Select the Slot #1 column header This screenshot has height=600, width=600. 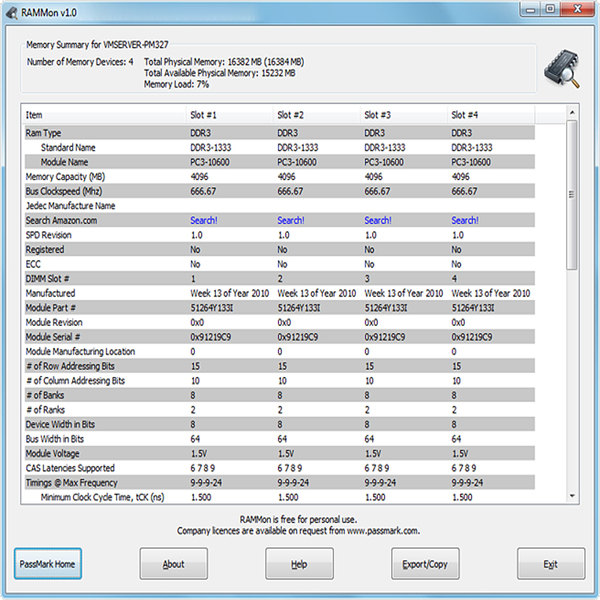(x=230, y=115)
